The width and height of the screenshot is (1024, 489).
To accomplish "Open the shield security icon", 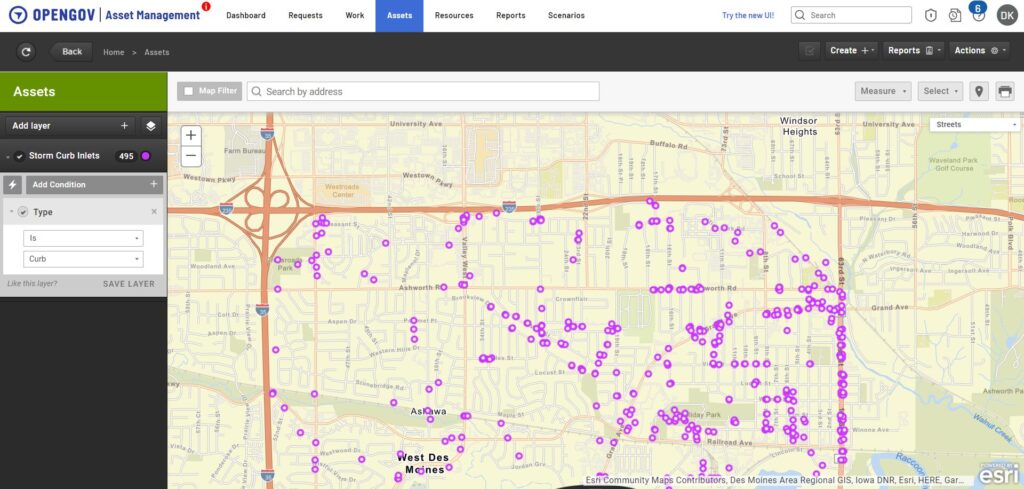I will pyautogui.click(x=930, y=16).
